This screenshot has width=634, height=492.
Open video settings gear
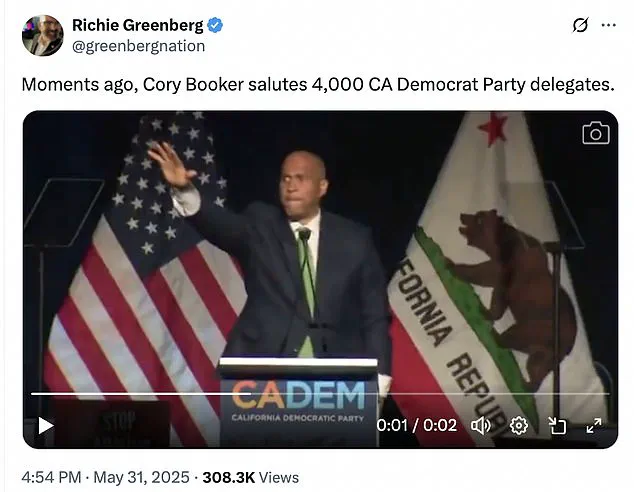[519, 425]
